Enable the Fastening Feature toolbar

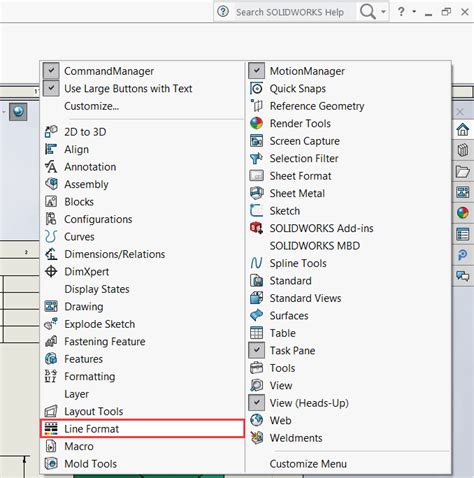click(142, 341)
